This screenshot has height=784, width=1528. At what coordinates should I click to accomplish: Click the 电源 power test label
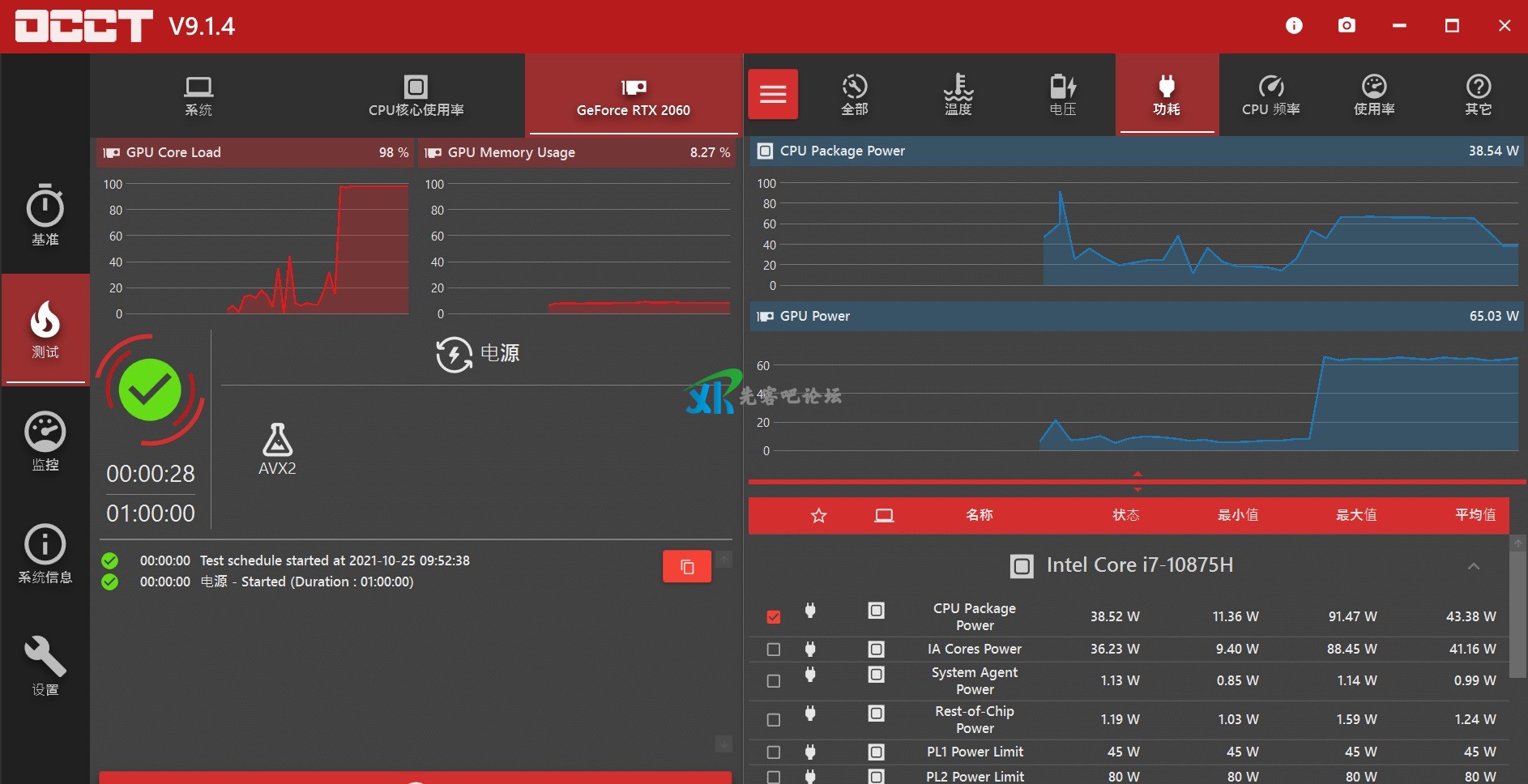499,353
